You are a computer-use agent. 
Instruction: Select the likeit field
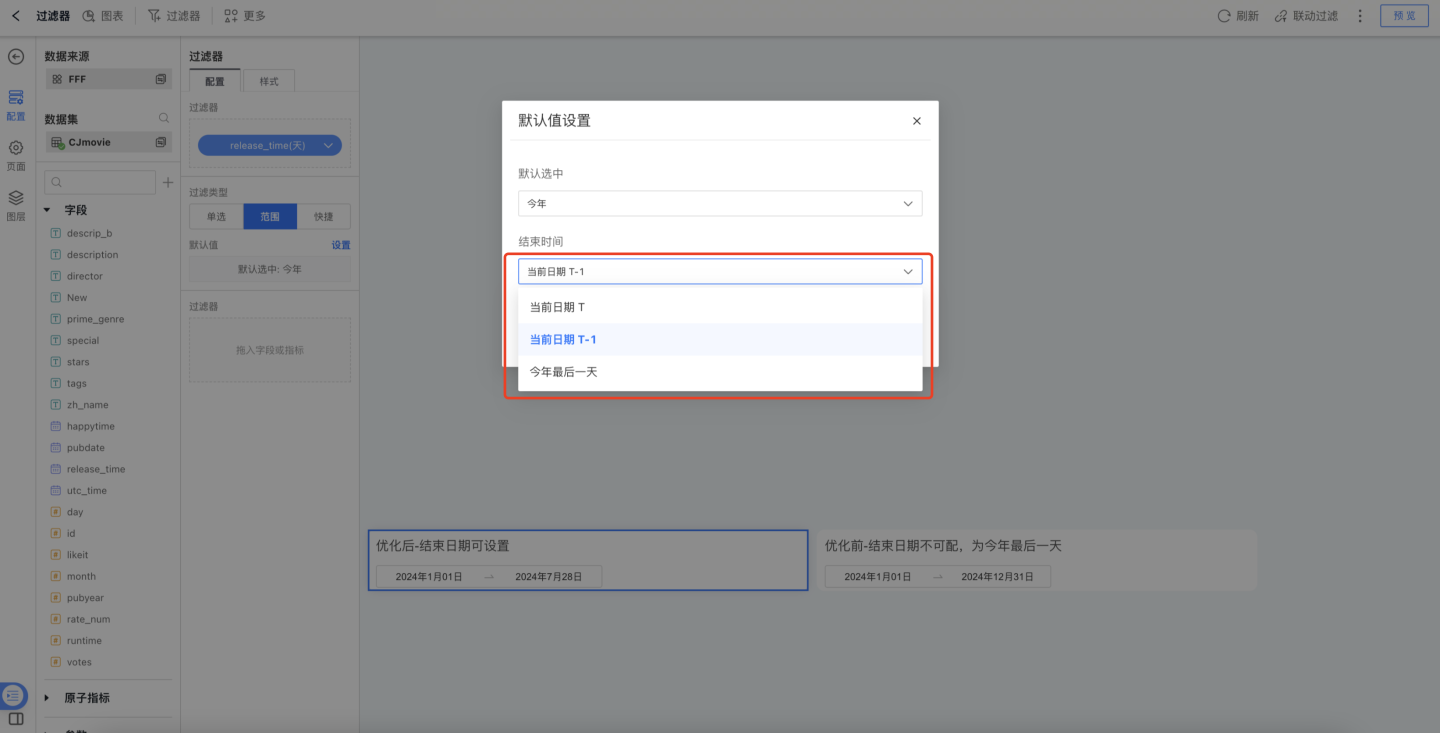77,555
